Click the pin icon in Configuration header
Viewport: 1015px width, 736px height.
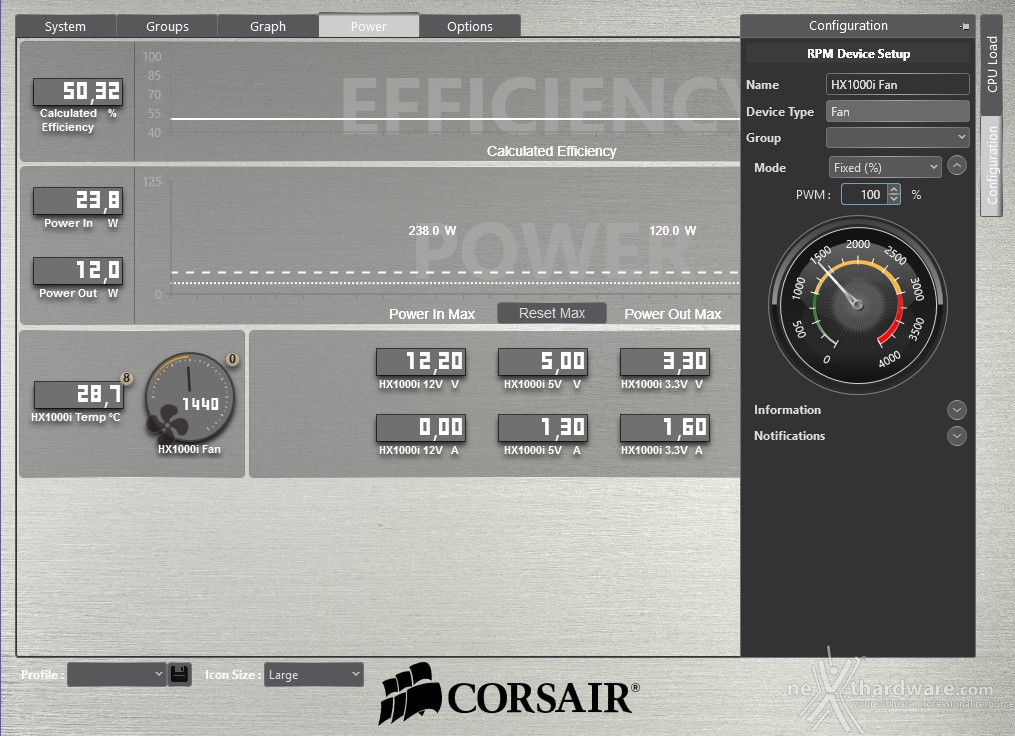[965, 27]
